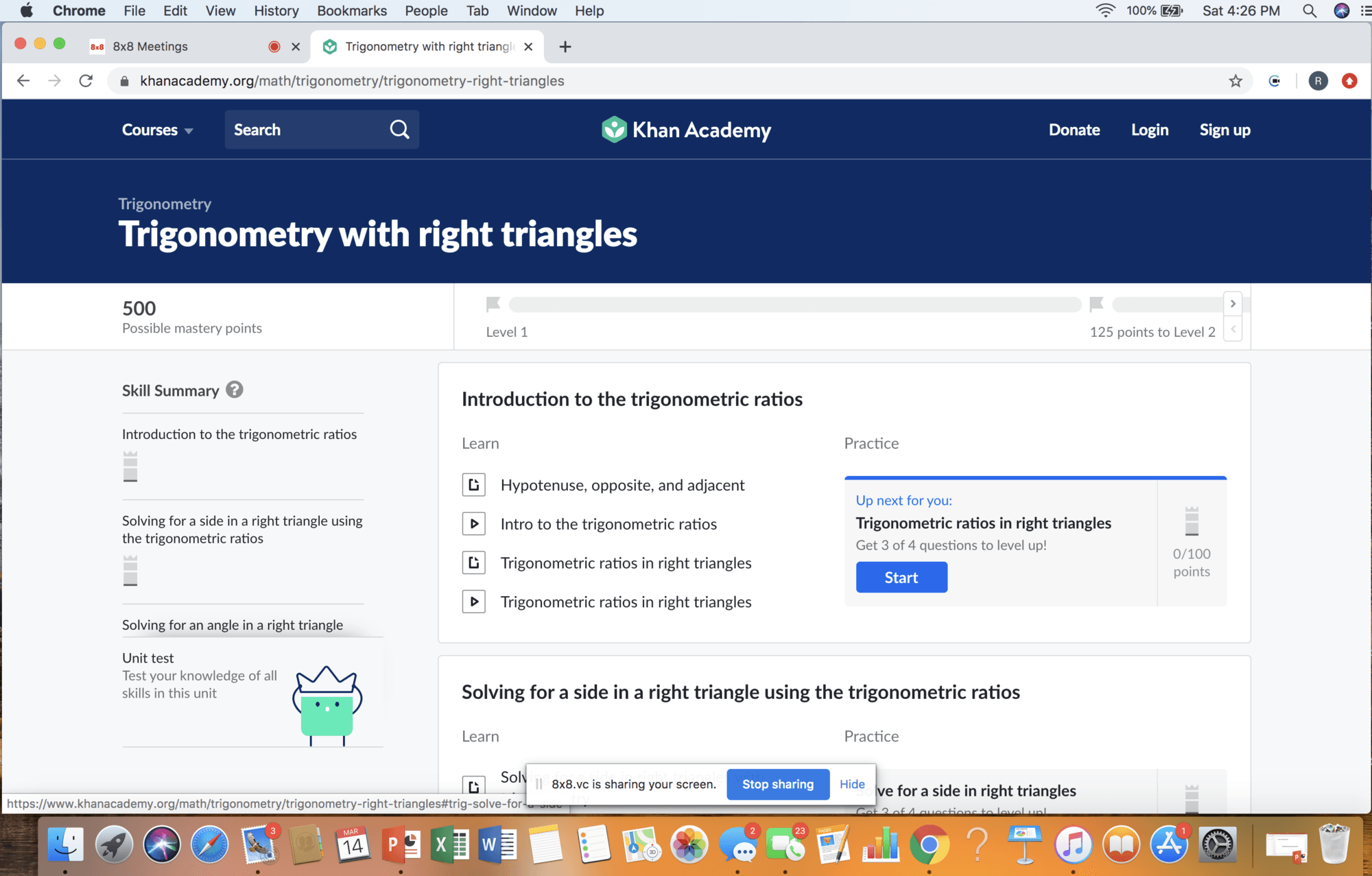This screenshot has height=876, width=1372.
Task: Open Excel from the Dock
Action: [449, 844]
